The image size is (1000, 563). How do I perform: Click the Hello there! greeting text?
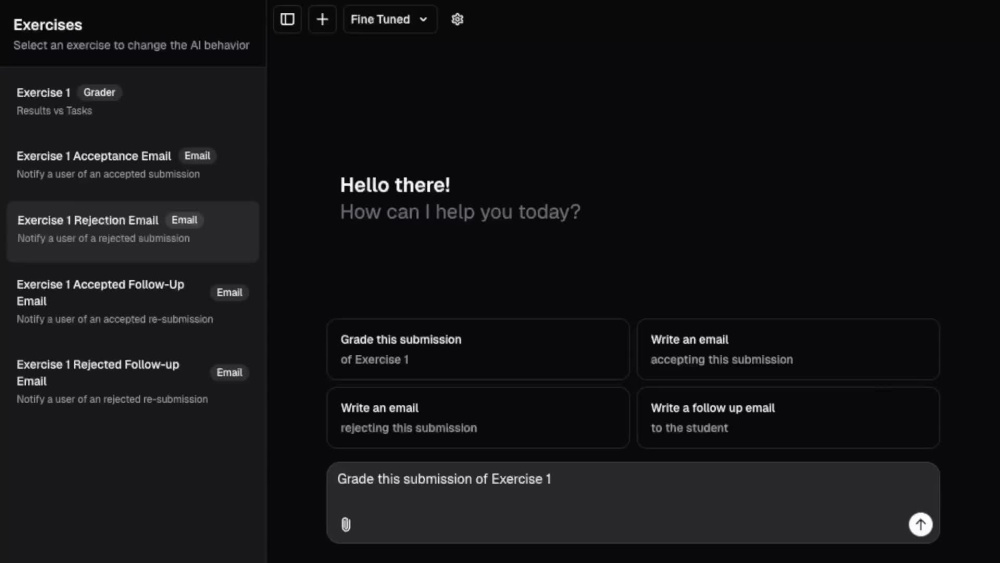(395, 185)
